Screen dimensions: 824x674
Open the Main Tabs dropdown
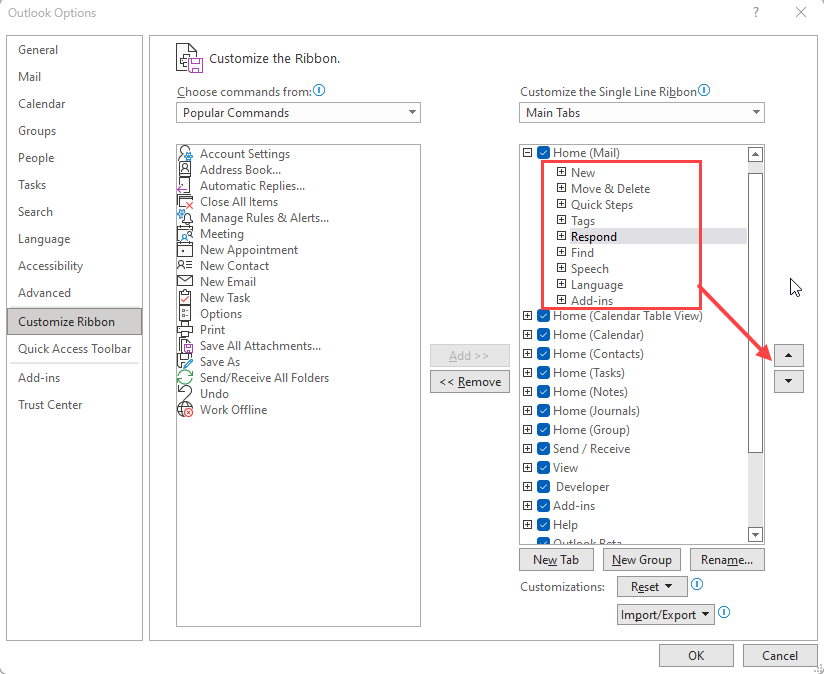(642, 112)
